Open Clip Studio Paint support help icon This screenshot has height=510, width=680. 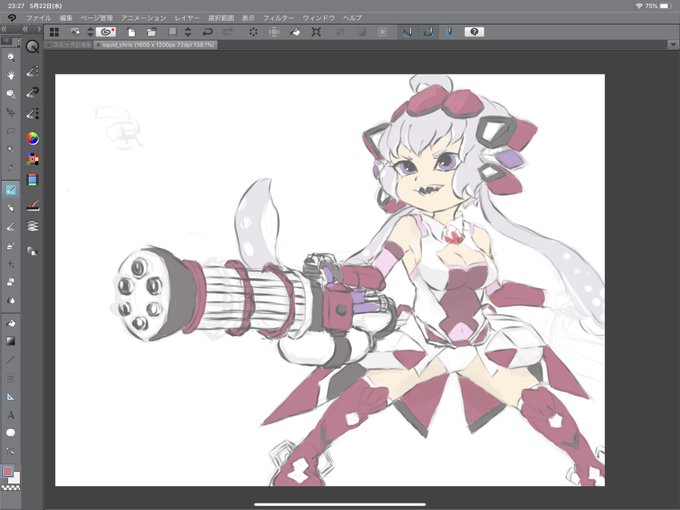474,32
